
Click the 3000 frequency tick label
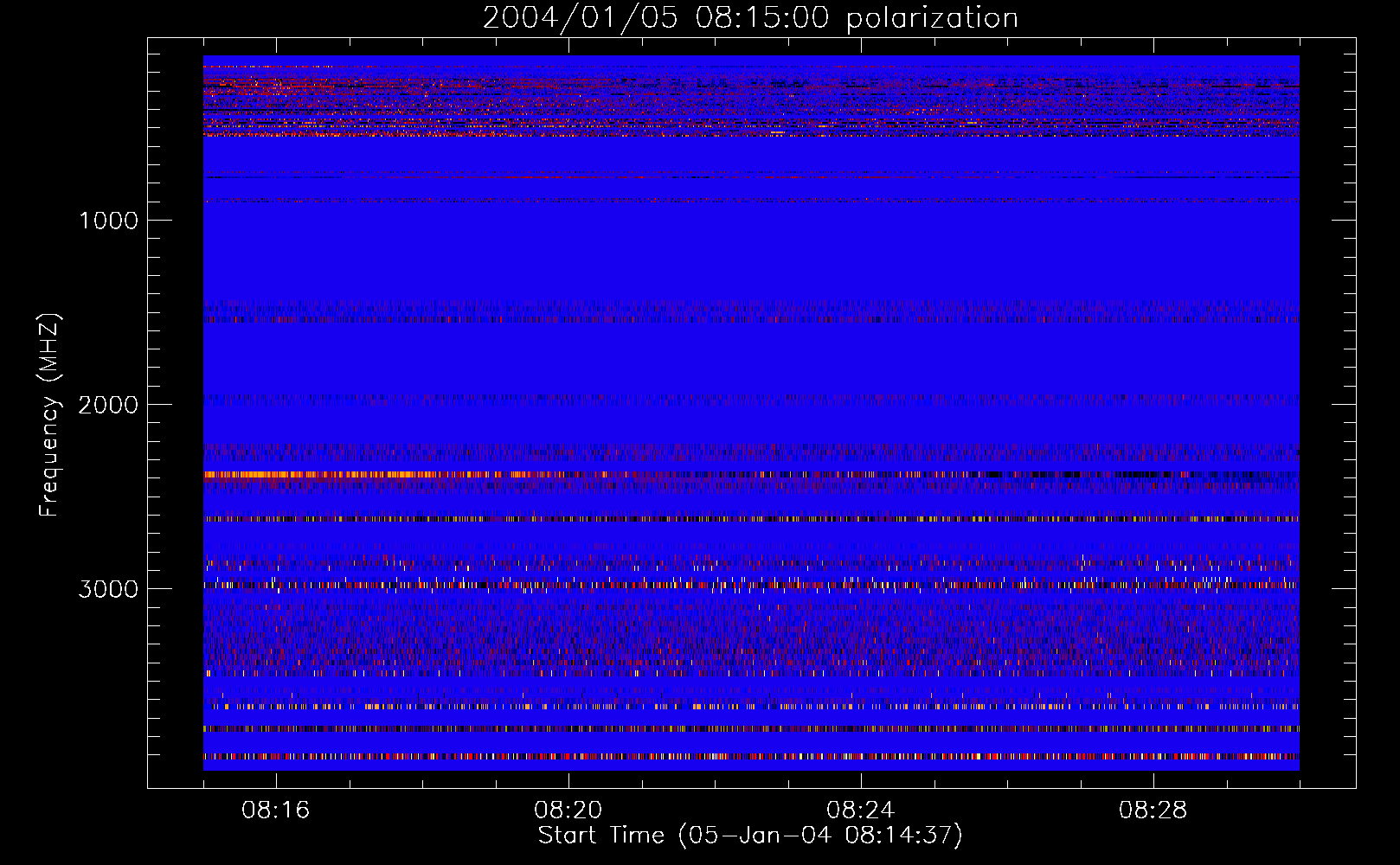[x=108, y=589]
